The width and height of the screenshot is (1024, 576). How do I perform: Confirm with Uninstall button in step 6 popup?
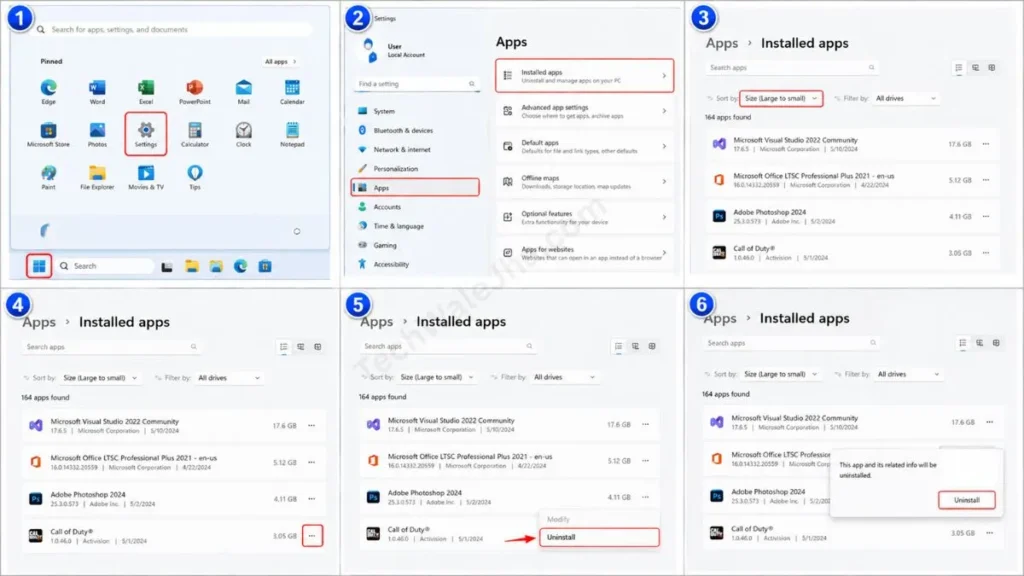coord(967,500)
